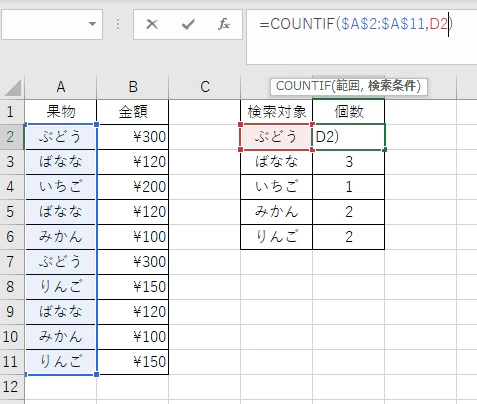Image resolution: width=477 pixels, height=404 pixels.
Task: Click cell A2 containing ぶどう
Action: [x=60, y=137]
